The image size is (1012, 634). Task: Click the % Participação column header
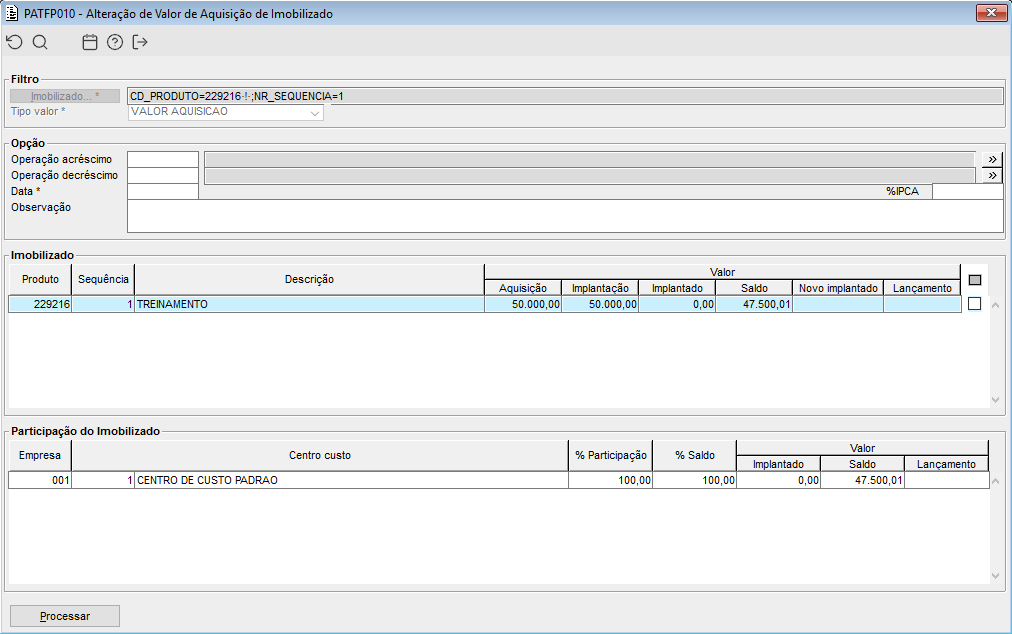coord(611,455)
